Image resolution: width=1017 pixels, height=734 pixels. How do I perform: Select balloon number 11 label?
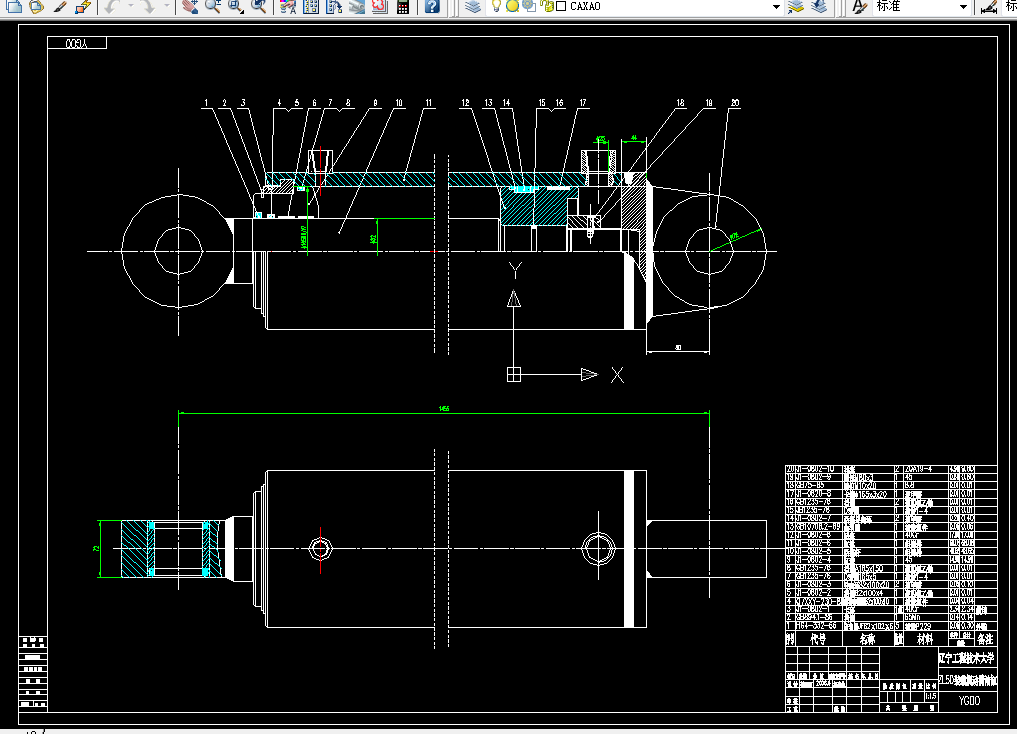point(428,102)
